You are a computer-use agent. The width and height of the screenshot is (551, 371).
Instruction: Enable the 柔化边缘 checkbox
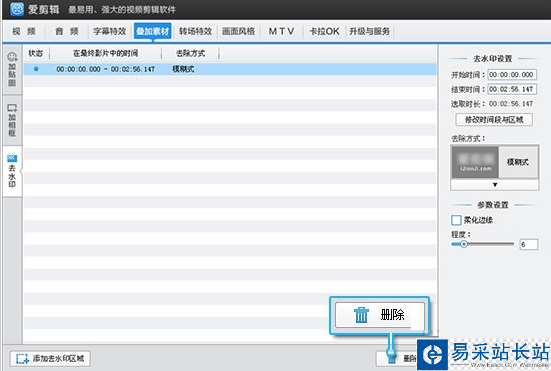(456, 220)
